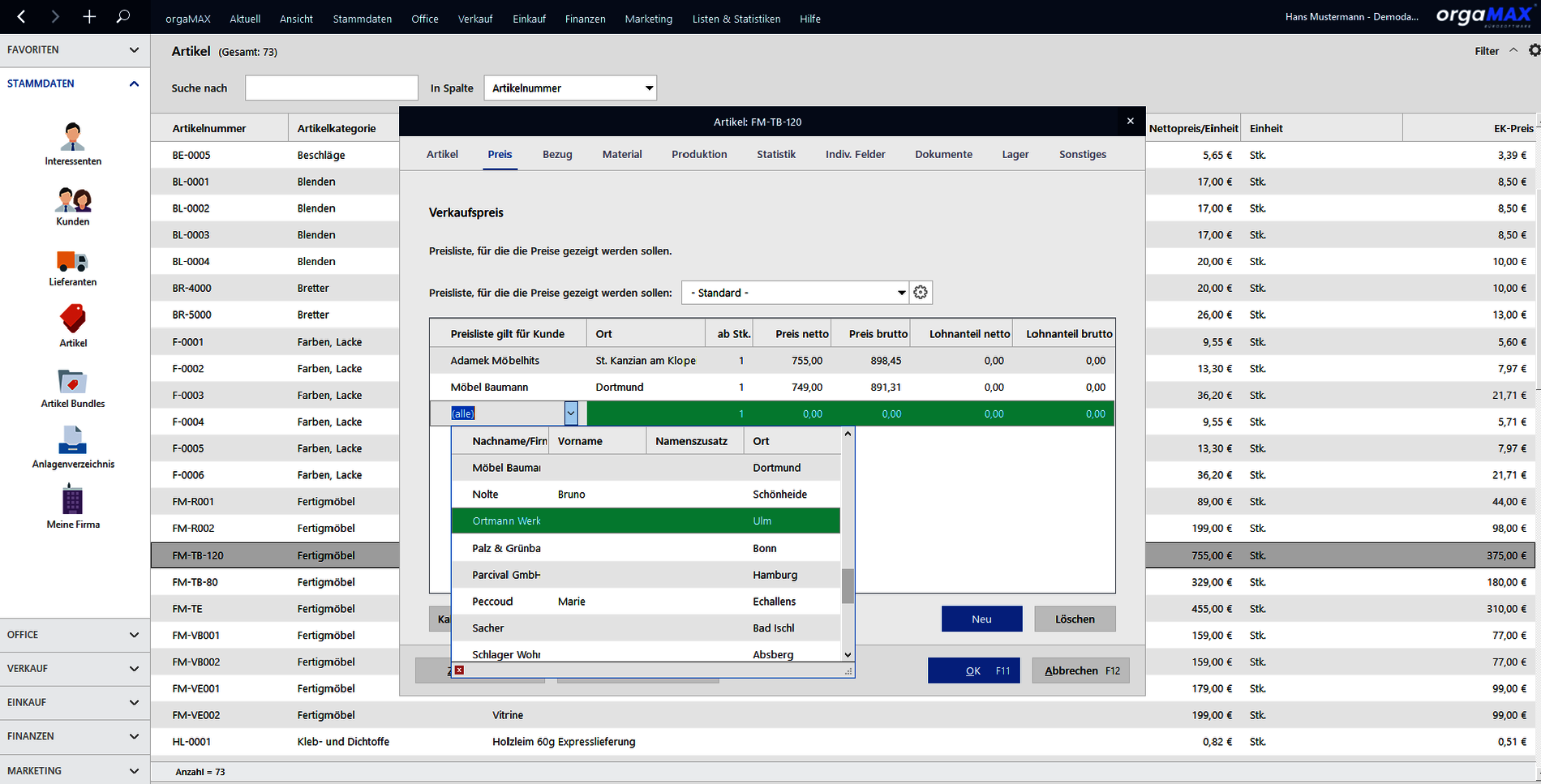Close the Artikel FM-TB-120 dialog

(x=1130, y=122)
